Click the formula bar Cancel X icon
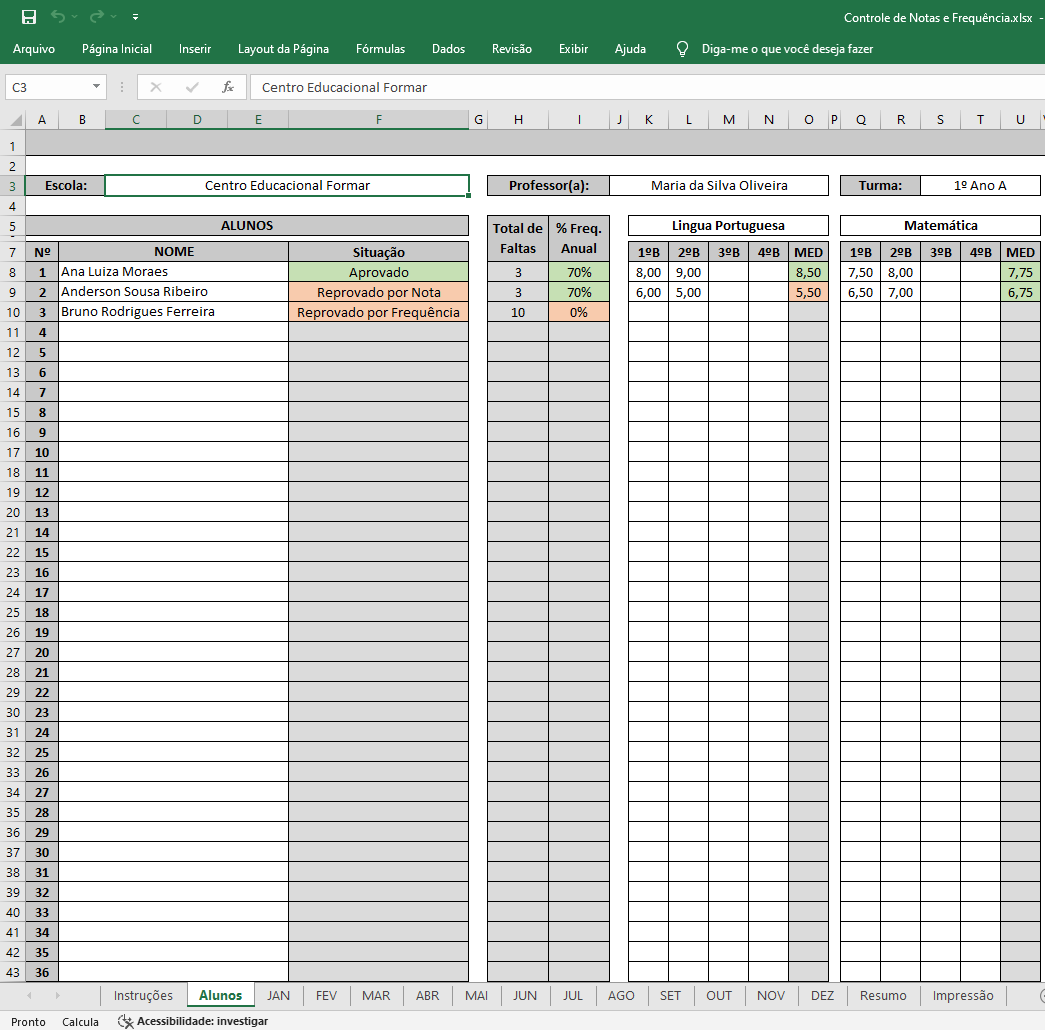Screen dimensions: 1045x1030 [156, 87]
